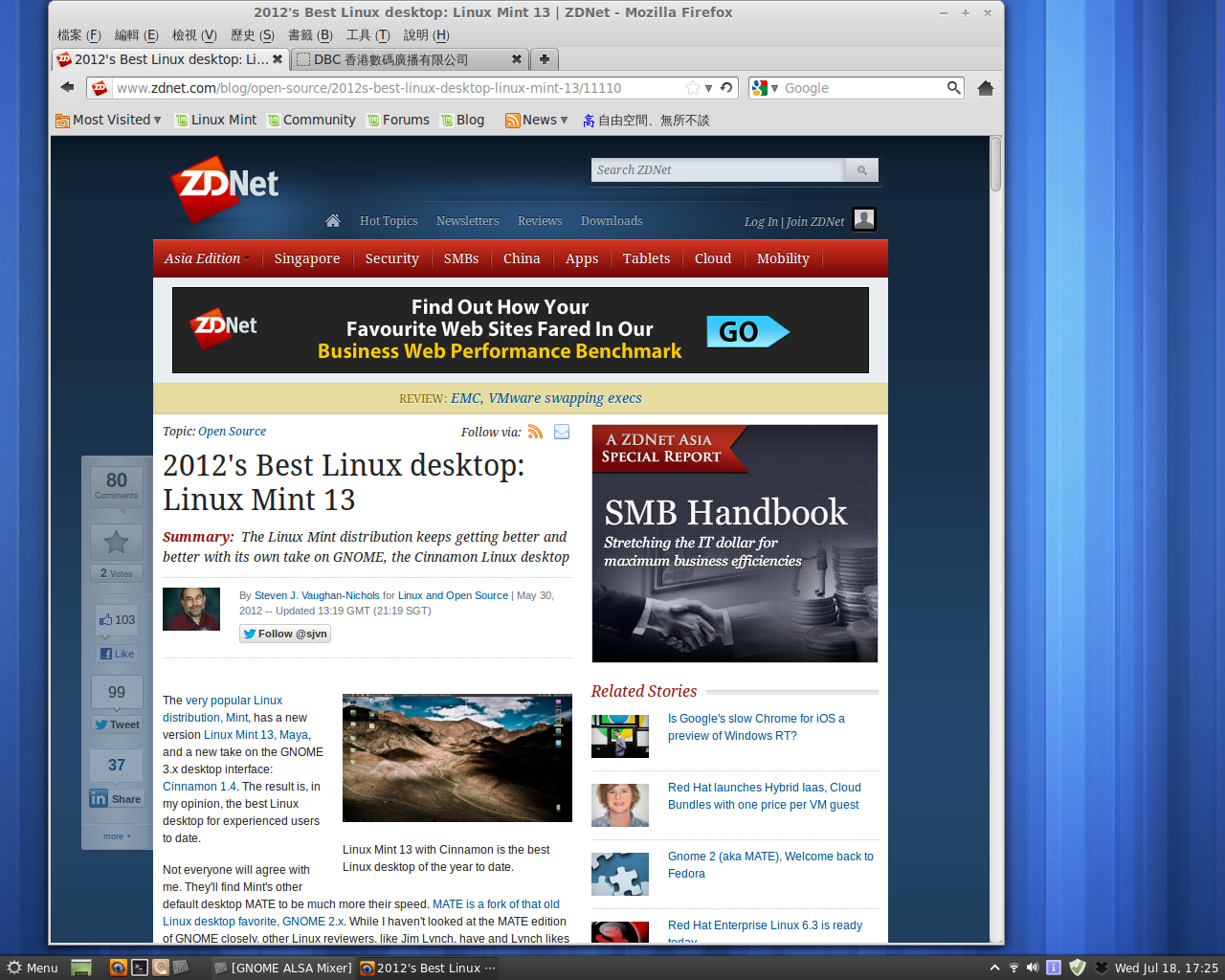Submit the Google search with the magnifier icon

(x=953, y=87)
